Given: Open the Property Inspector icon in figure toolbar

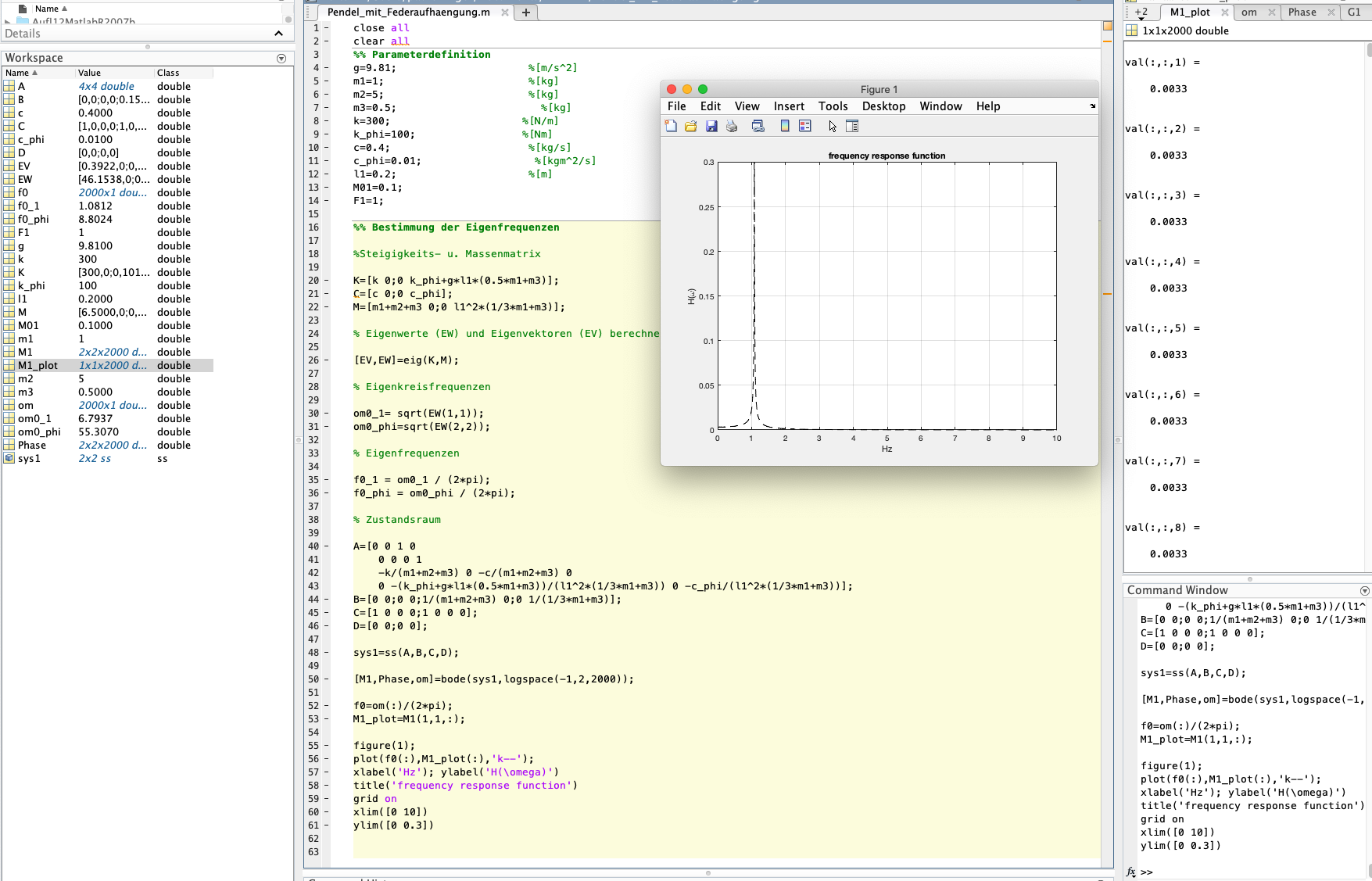Looking at the screenshot, I should point(852,126).
